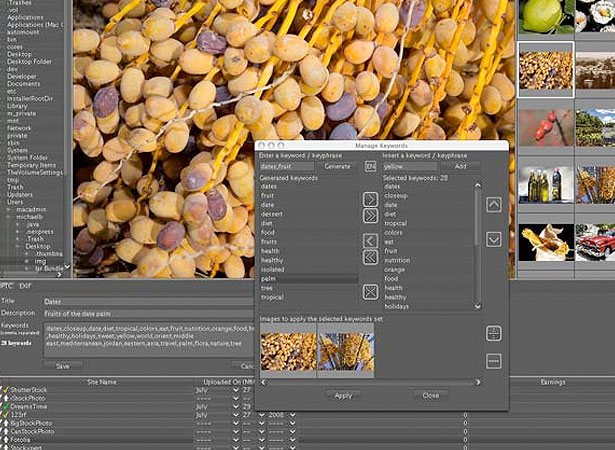615x450 pixels.
Task: Click DreamsTime green checkmark icon
Action: point(5,406)
